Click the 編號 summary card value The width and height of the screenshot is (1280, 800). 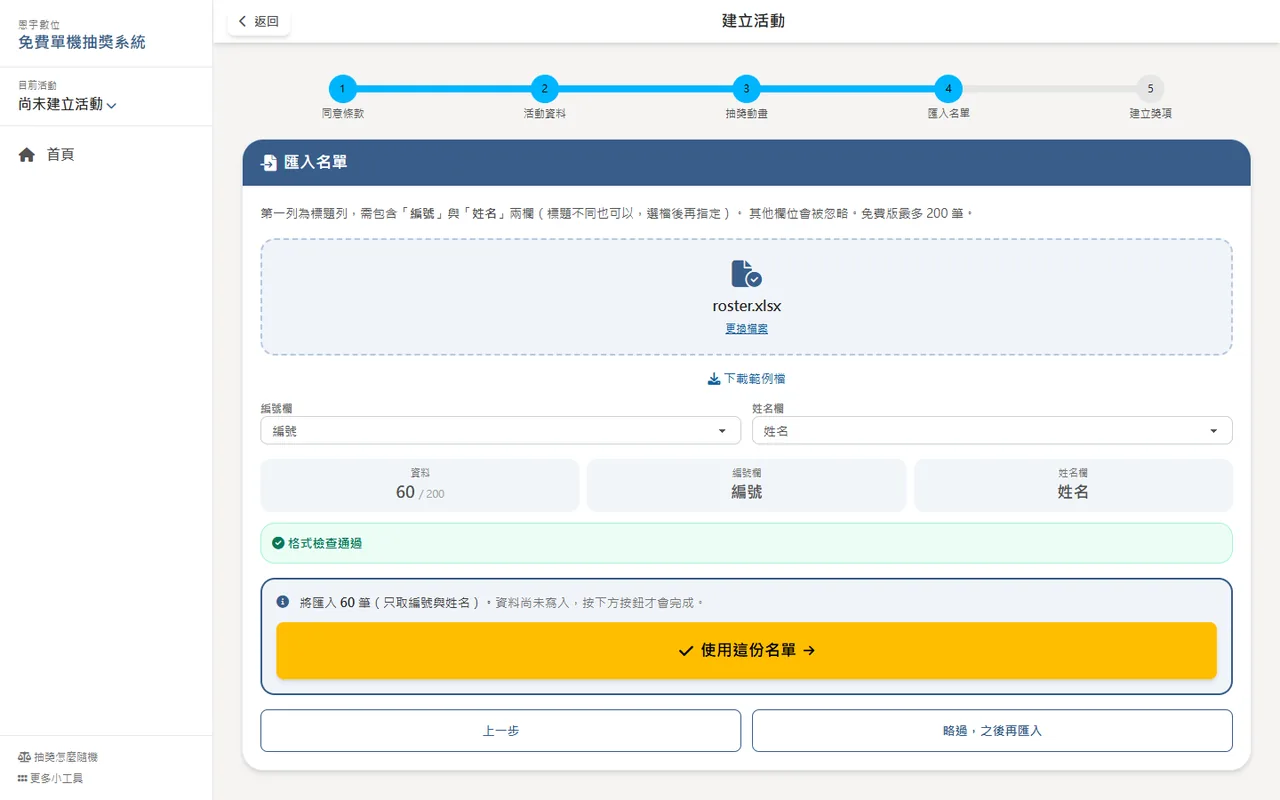click(746, 492)
